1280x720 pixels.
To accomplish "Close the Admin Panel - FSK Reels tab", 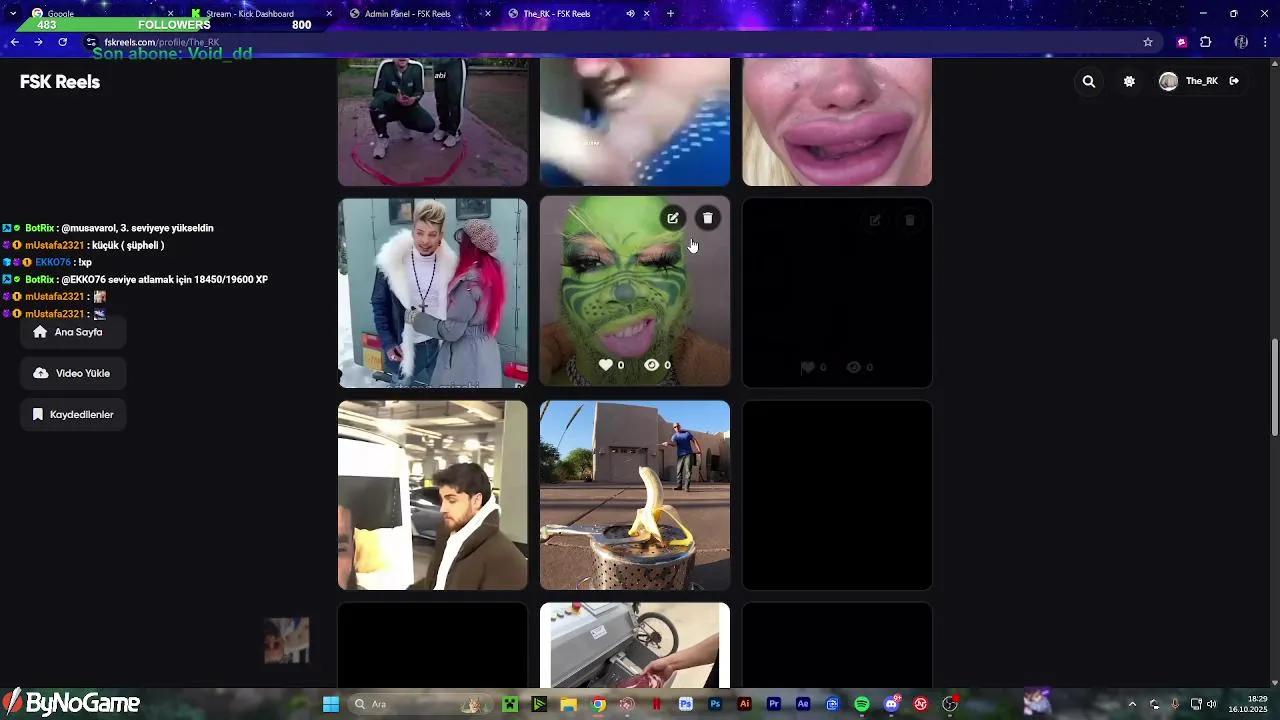I will click(x=488, y=14).
